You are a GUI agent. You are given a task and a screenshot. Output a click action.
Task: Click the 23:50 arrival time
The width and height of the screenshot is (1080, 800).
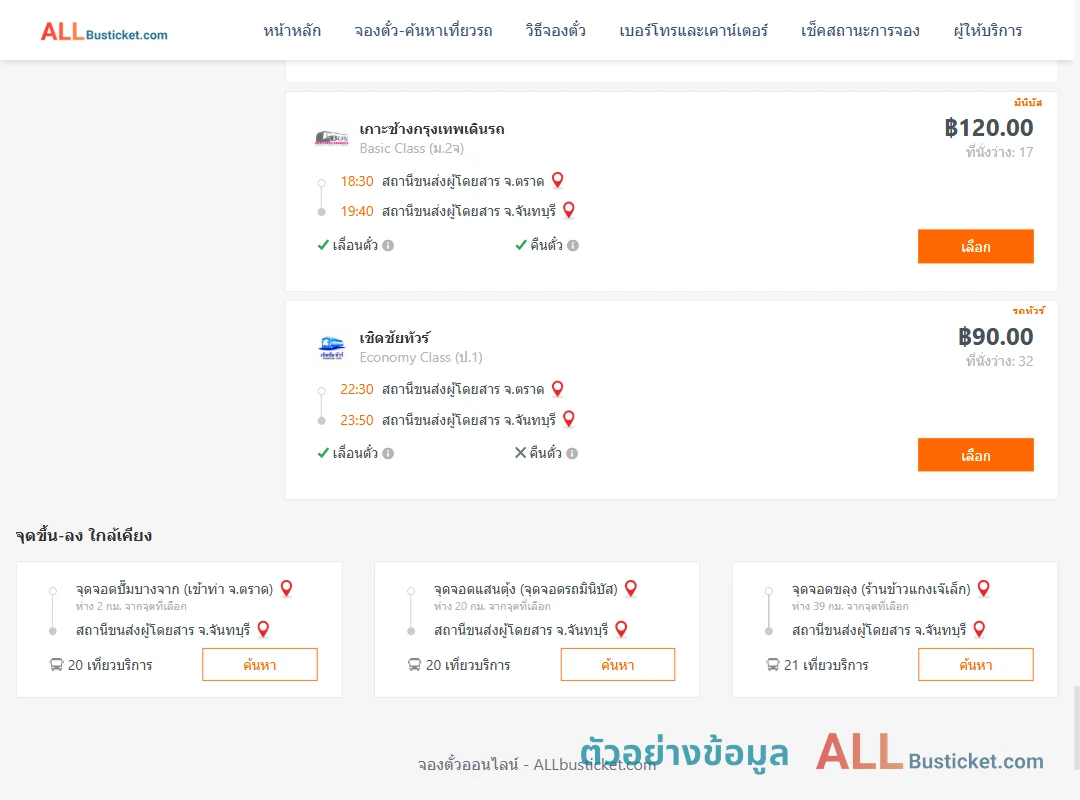click(x=357, y=420)
